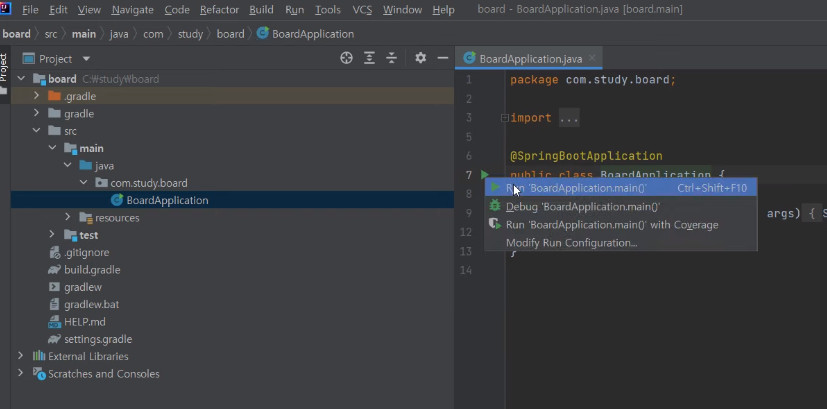Click the com breadcrumb item
827x409 pixels.
point(153,34)
